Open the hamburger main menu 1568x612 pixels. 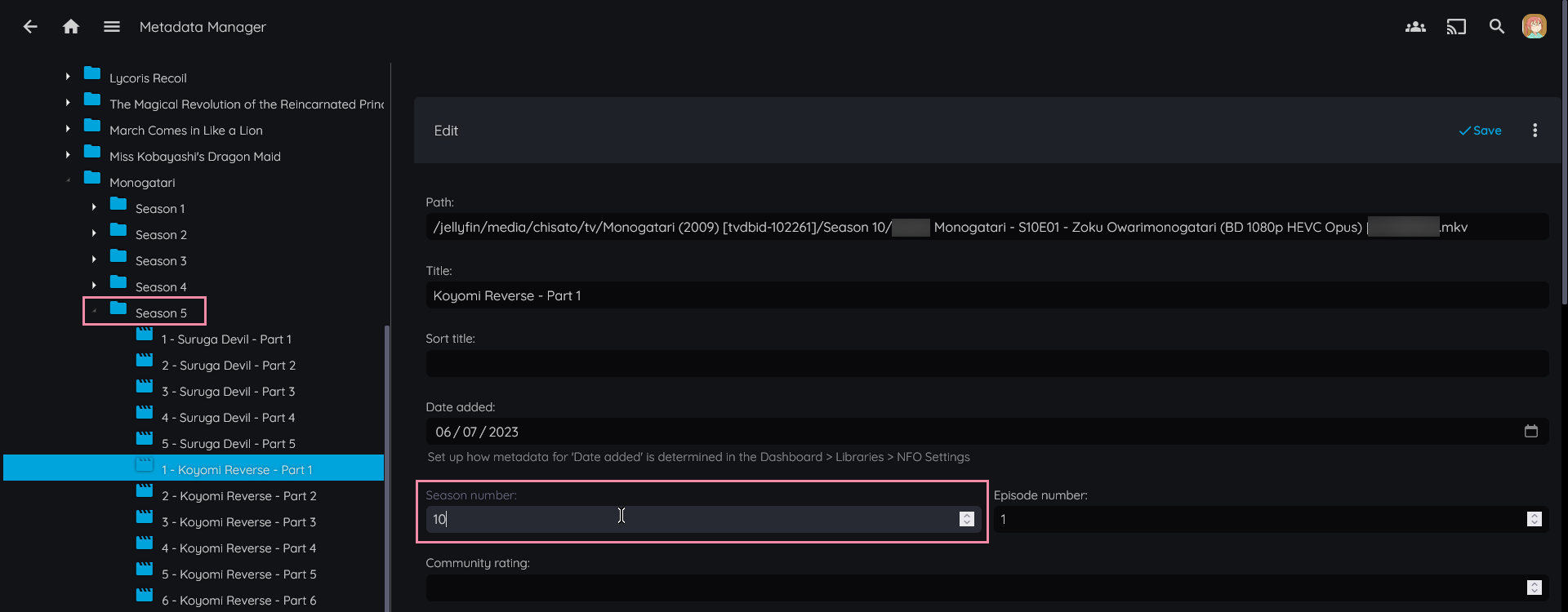tap(112, 27)
